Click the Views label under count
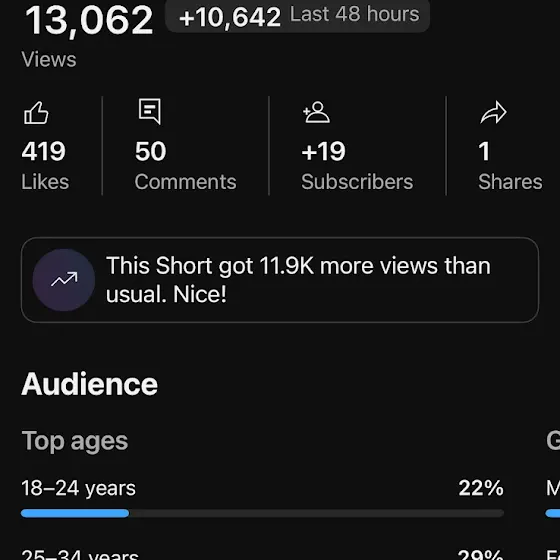560x560 pixels. [x=49, y=59]
